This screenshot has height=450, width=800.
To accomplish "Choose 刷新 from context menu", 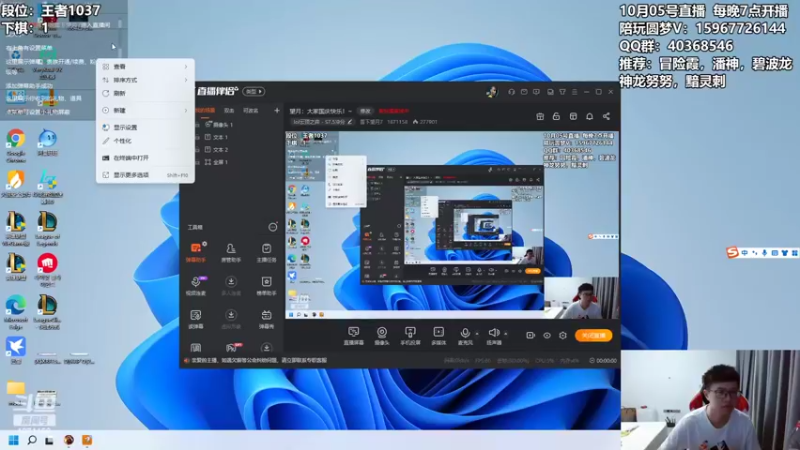I will point(145,93).
